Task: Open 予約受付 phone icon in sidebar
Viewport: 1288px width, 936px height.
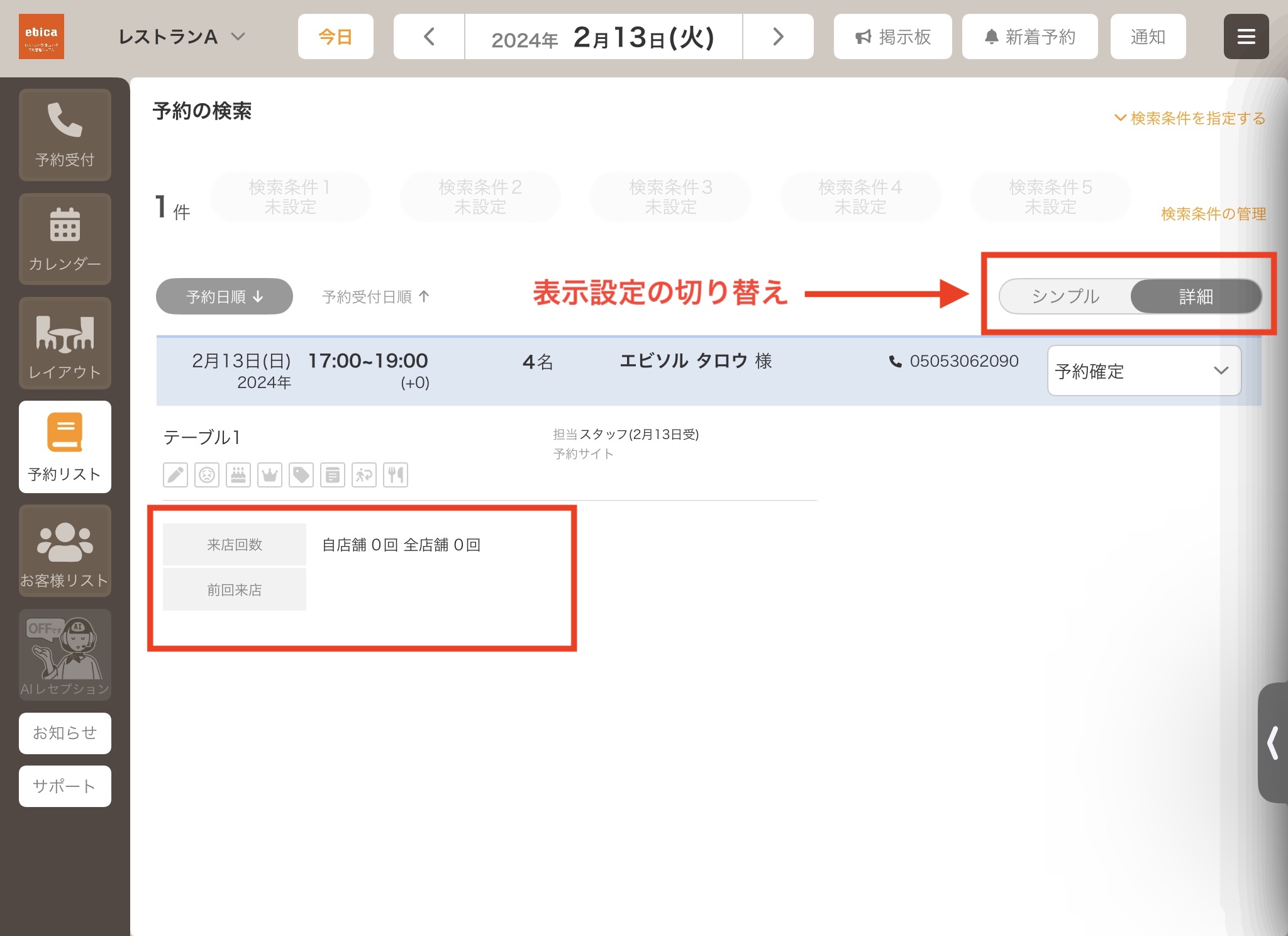Action: point(65,135)
